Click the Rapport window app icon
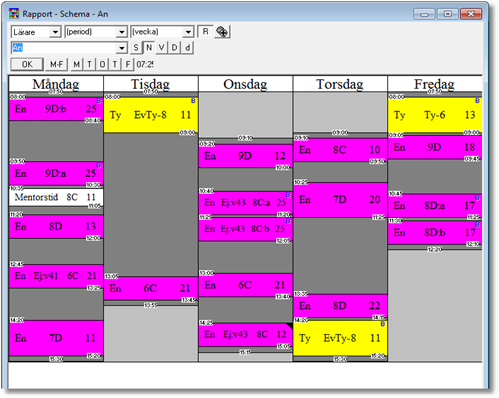 point(14,14)
